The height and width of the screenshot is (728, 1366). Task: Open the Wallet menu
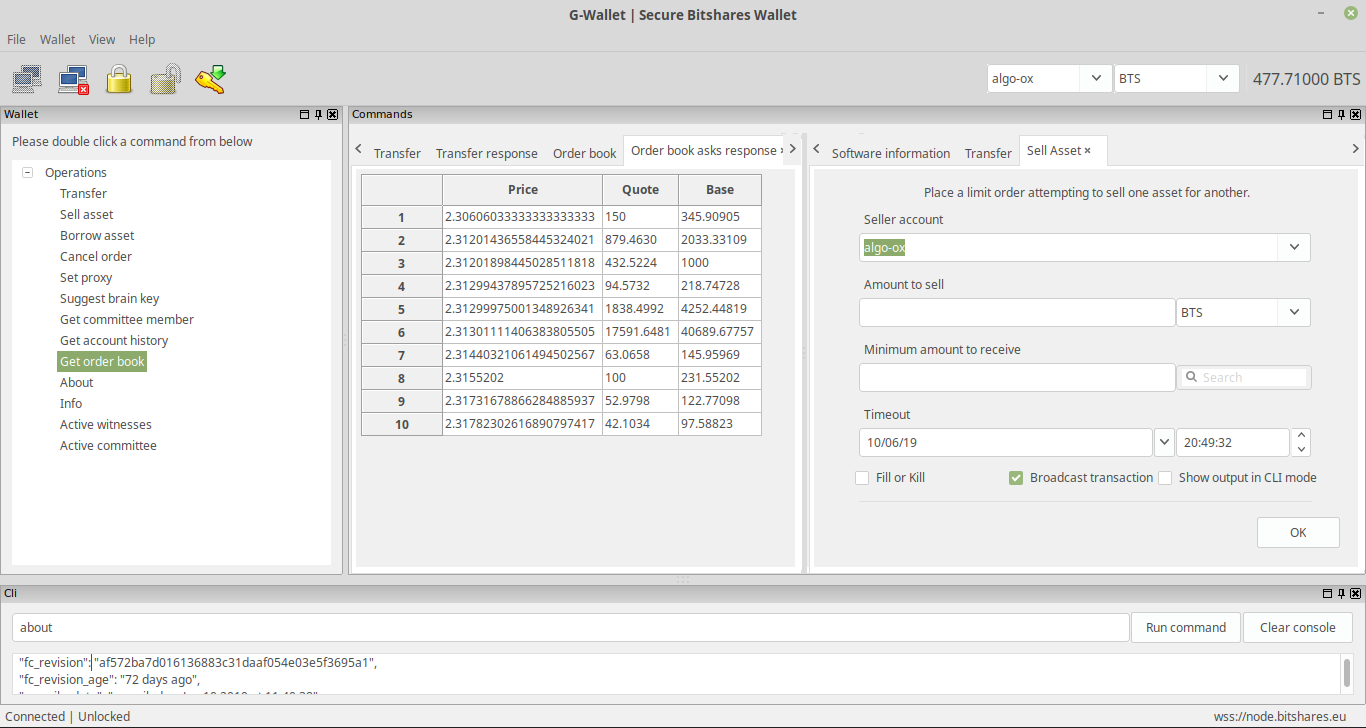(57, 39)
